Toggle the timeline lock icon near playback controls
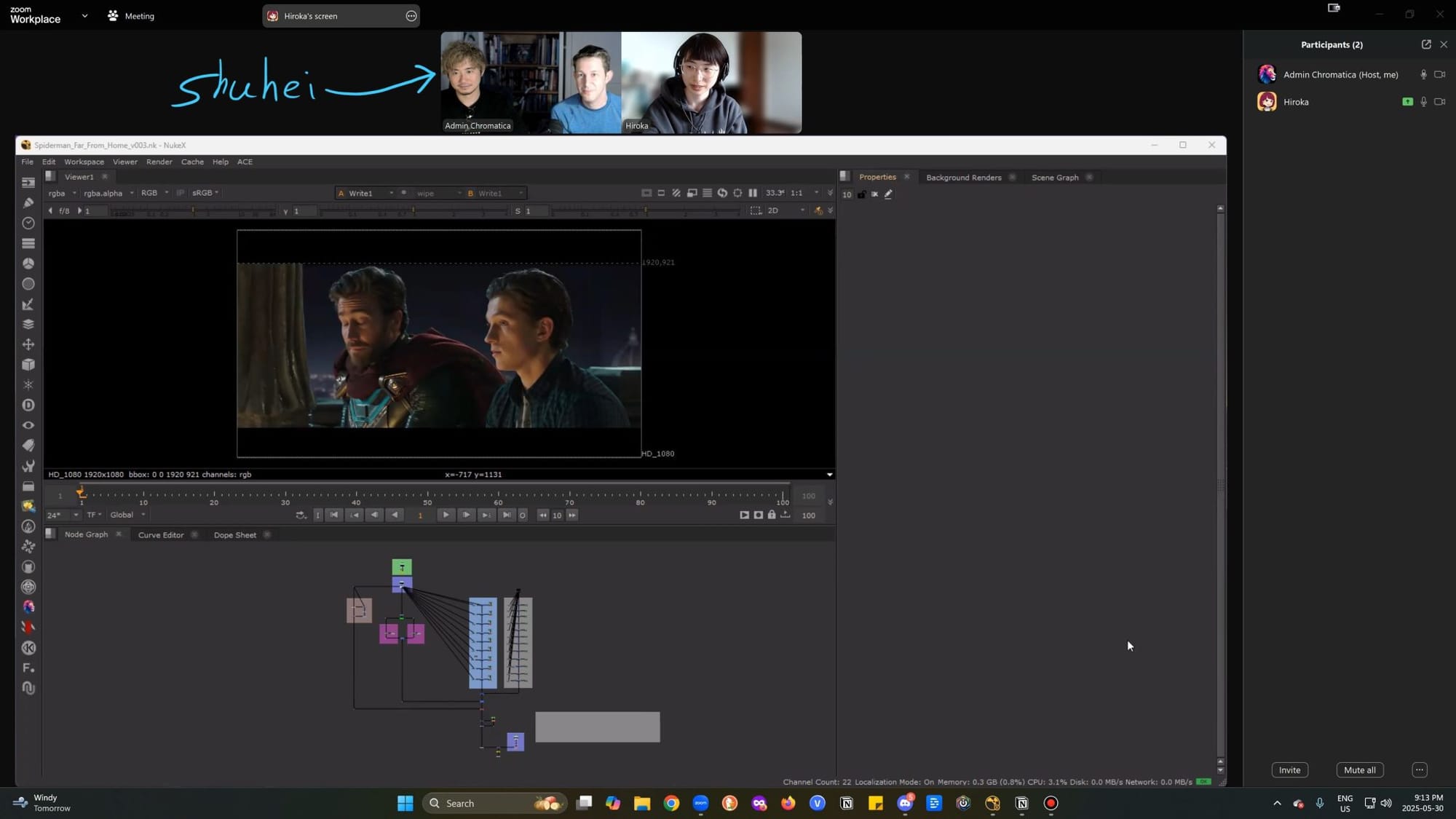1456x819 pixels. point(772,515)
